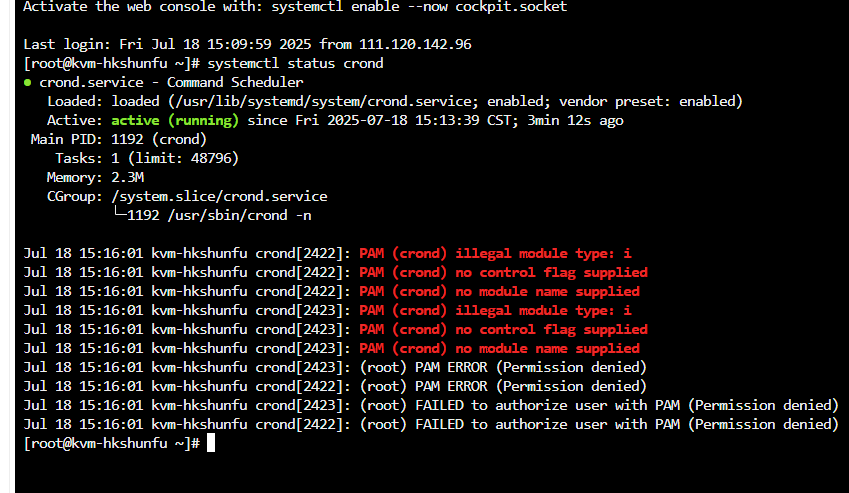This screenshot has width=849, height=493.
Task: Click crond[2423] "PAM ERROR (Permission denied)" line
Action: point(503,367)
